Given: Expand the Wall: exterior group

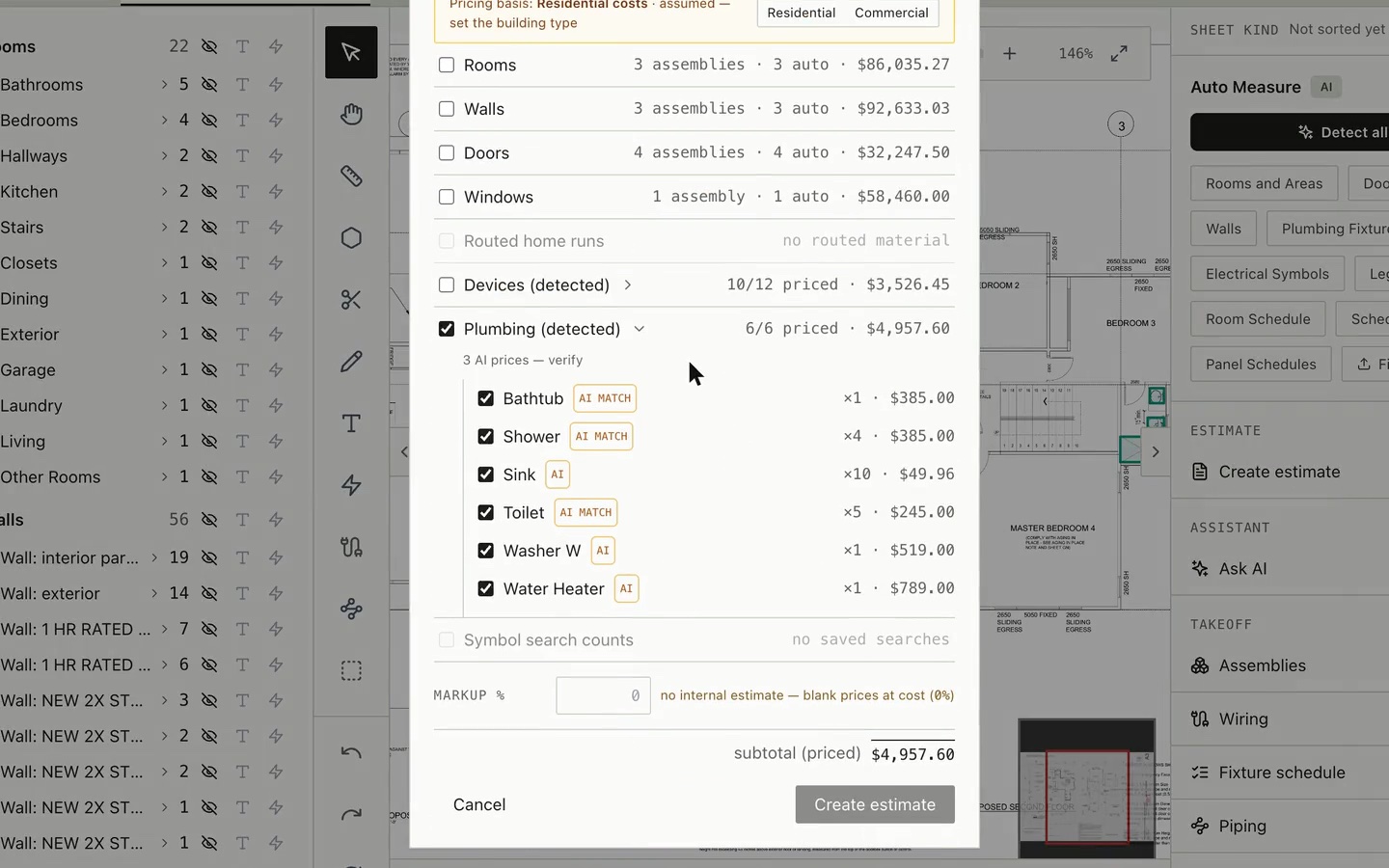Looking at the screenshot, I should pyautogui.click(x=153, y=593).
